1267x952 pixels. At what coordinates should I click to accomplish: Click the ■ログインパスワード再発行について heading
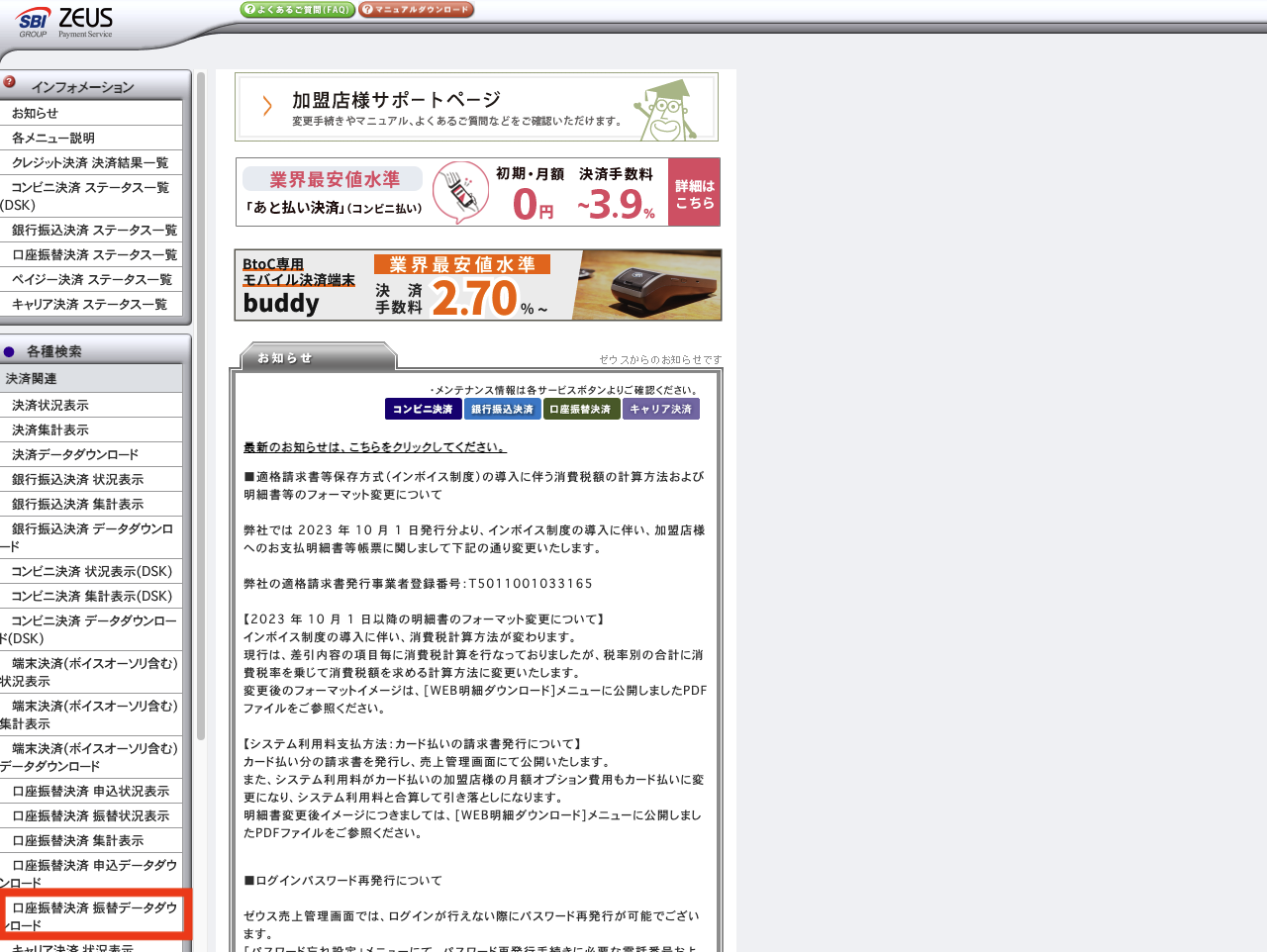pos(342,881)
